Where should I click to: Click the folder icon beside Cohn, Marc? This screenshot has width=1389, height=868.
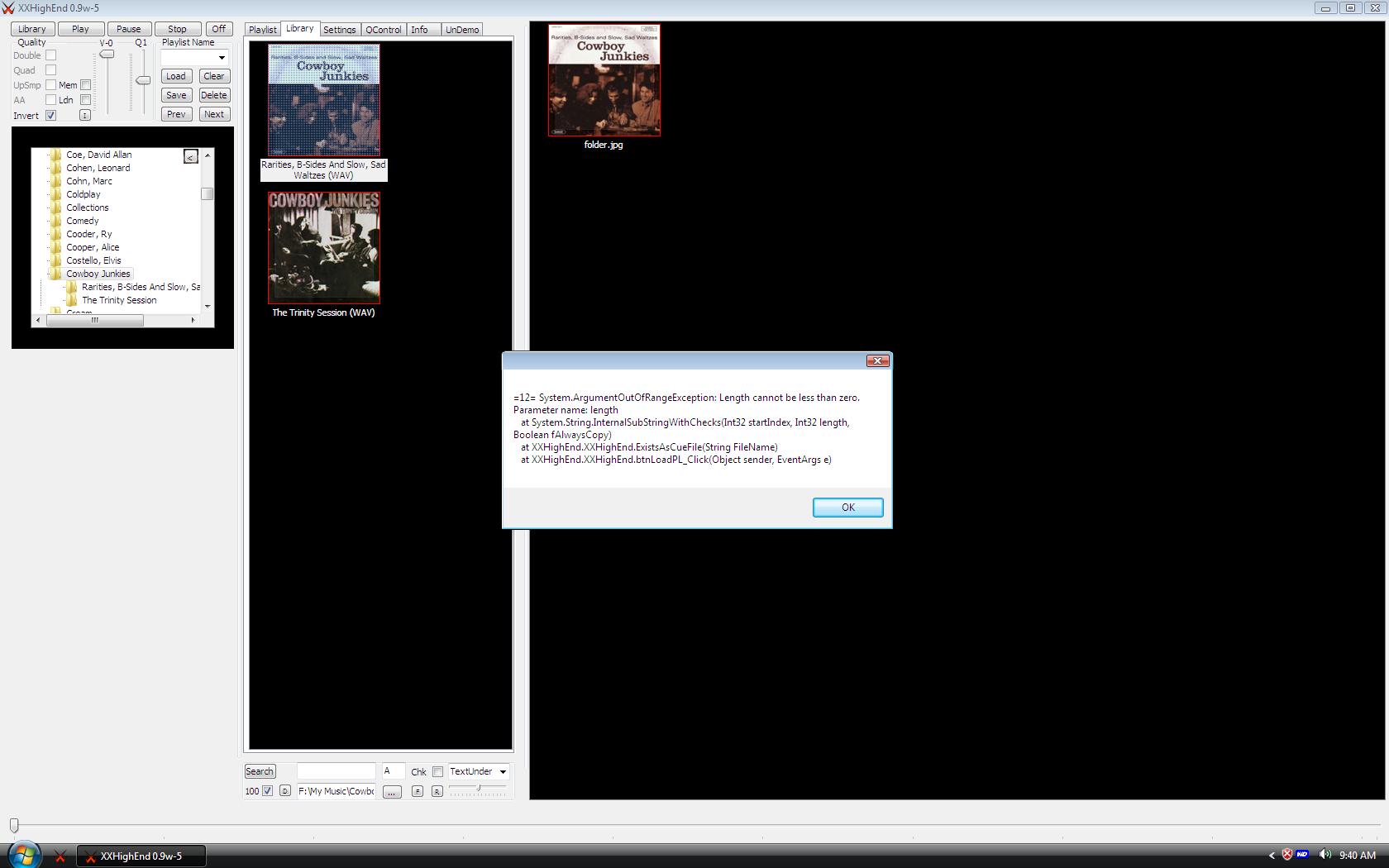56,181
